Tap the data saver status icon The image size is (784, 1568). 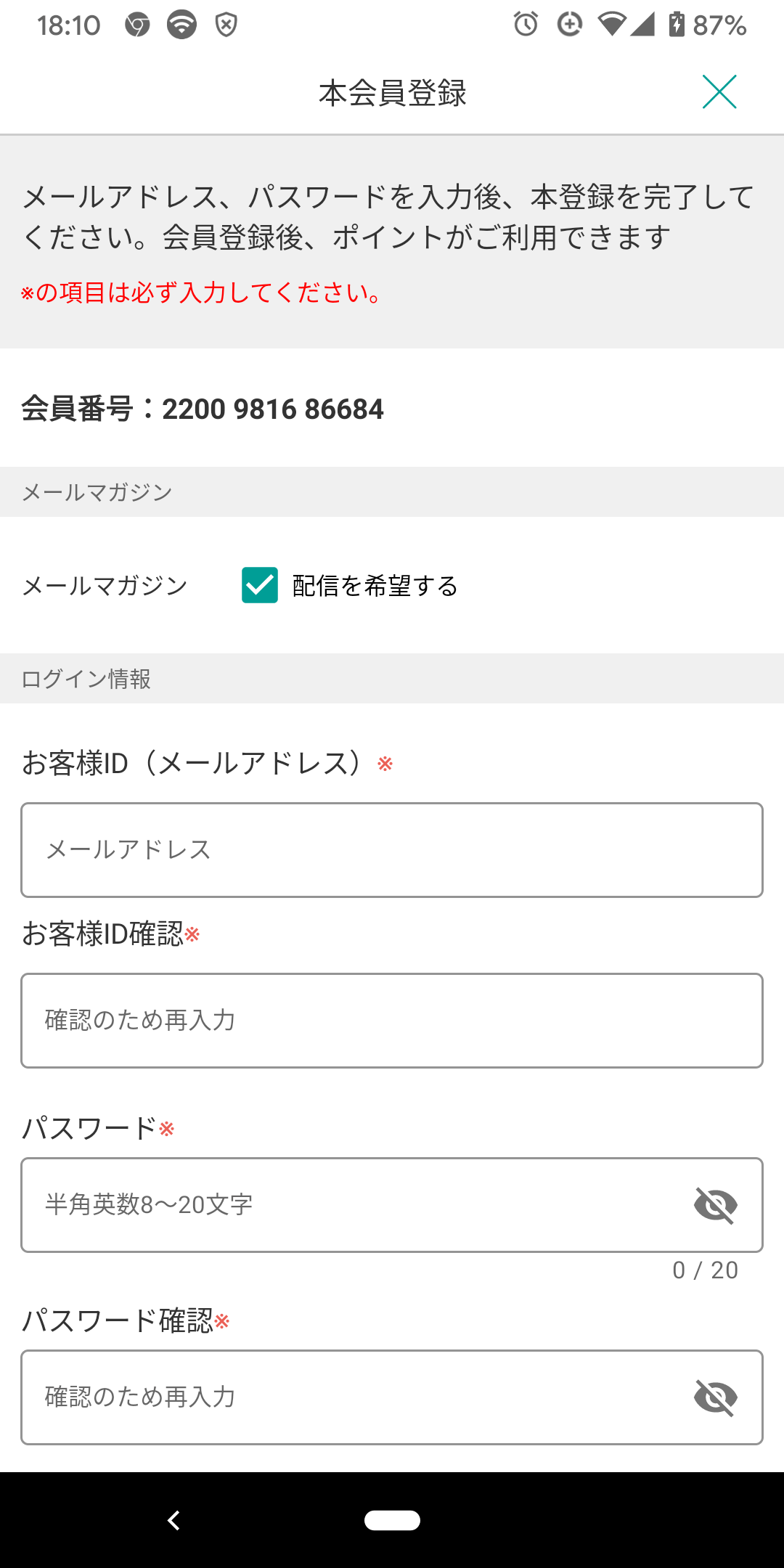[570, 25]
